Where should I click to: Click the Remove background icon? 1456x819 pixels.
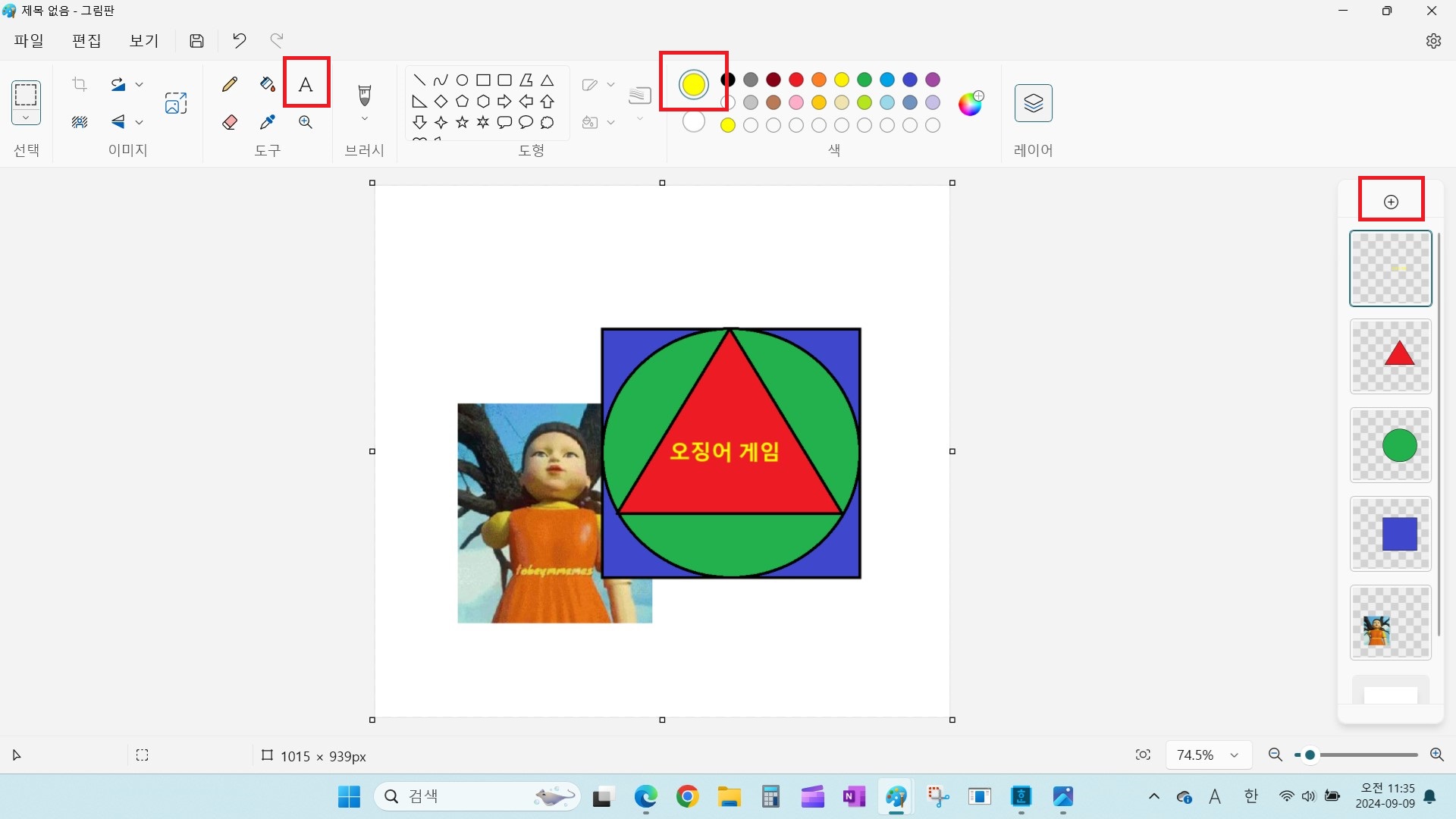point(80,121)
